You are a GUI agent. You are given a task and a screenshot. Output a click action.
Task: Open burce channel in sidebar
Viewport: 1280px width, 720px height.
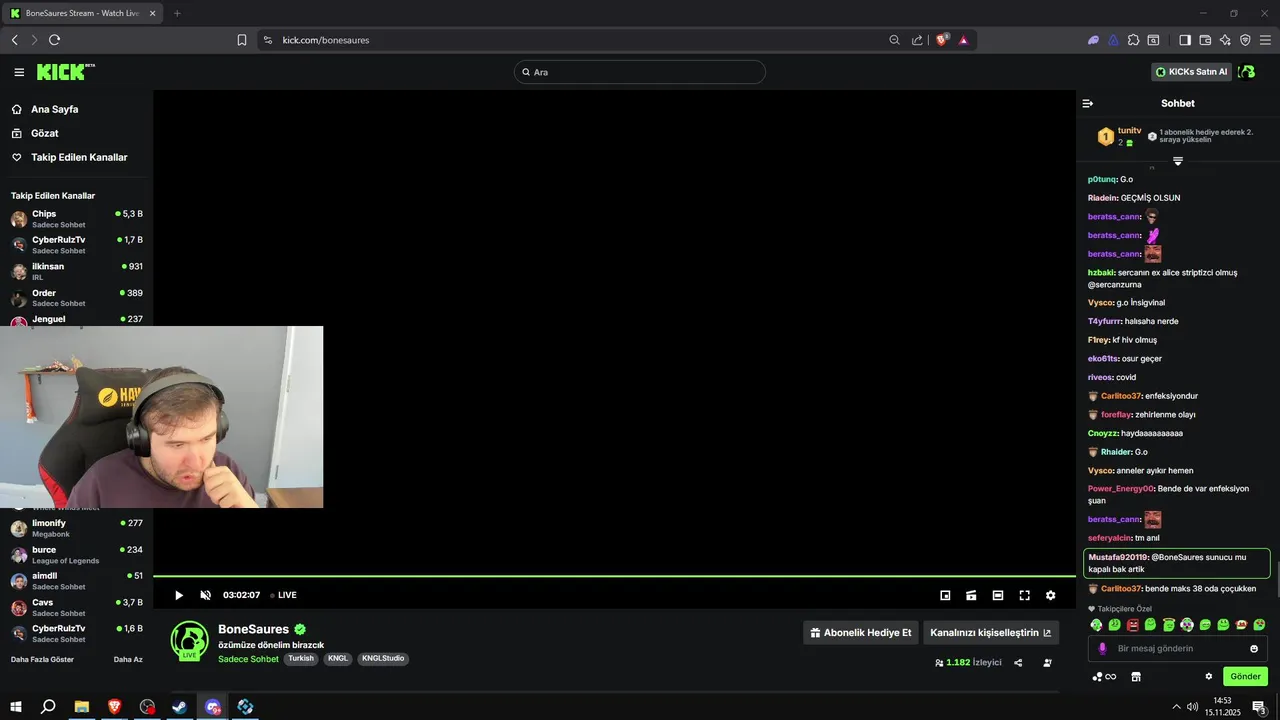pos(76,555)
